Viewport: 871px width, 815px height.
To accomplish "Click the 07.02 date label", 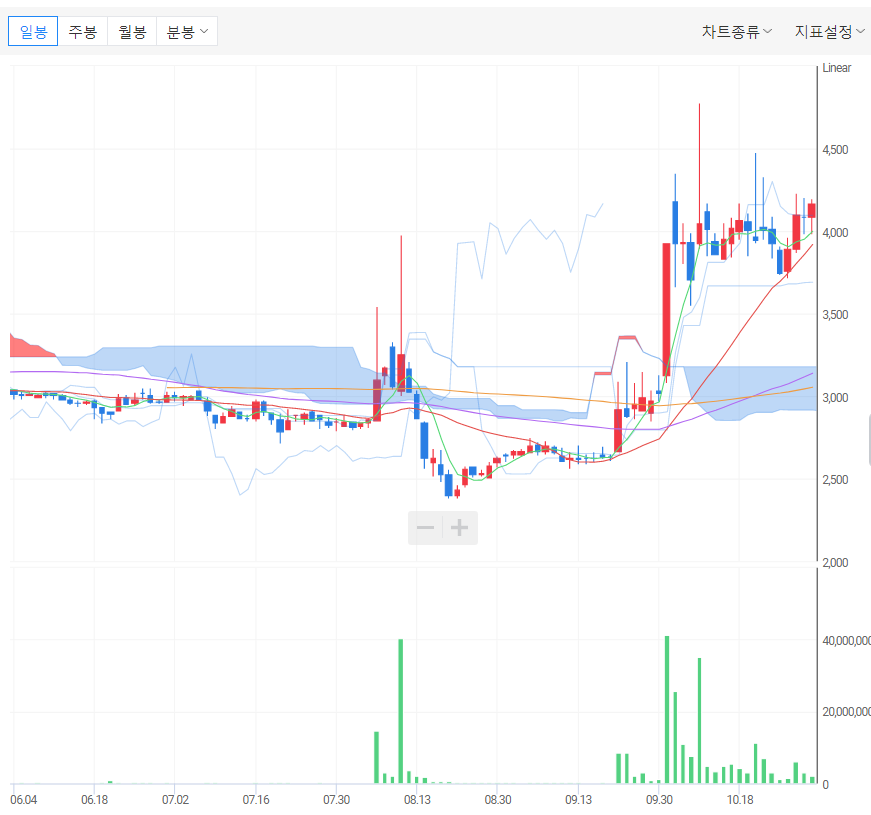I will [x=175, y=800].
